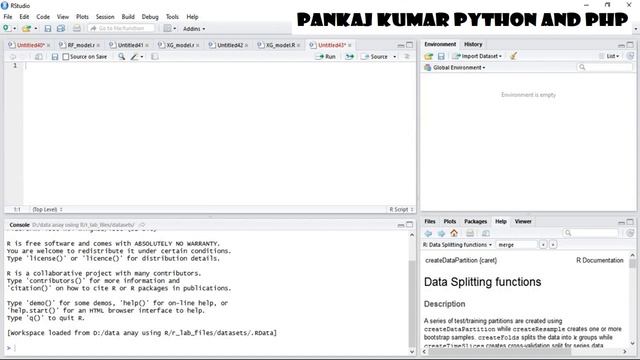Open console working directory arrow icon

[x=142, y=225]
